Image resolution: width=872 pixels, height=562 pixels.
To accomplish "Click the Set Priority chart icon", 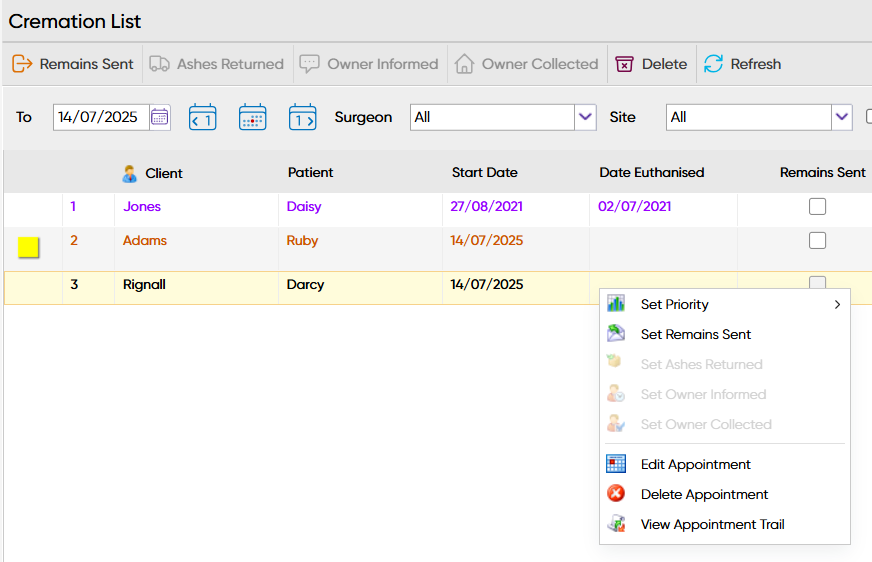I will coord(616,304).
